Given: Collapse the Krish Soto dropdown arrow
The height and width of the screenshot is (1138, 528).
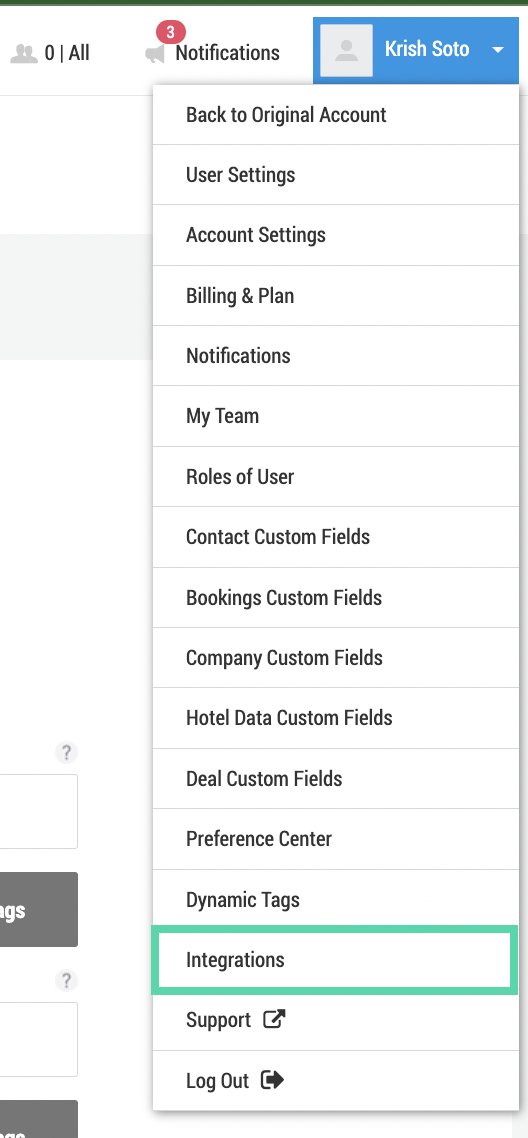Looking at the screenshot, I should pos(498,50).
